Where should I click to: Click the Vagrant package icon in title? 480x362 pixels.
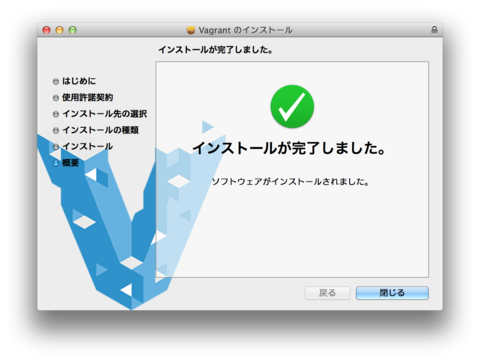pos(191,30)
